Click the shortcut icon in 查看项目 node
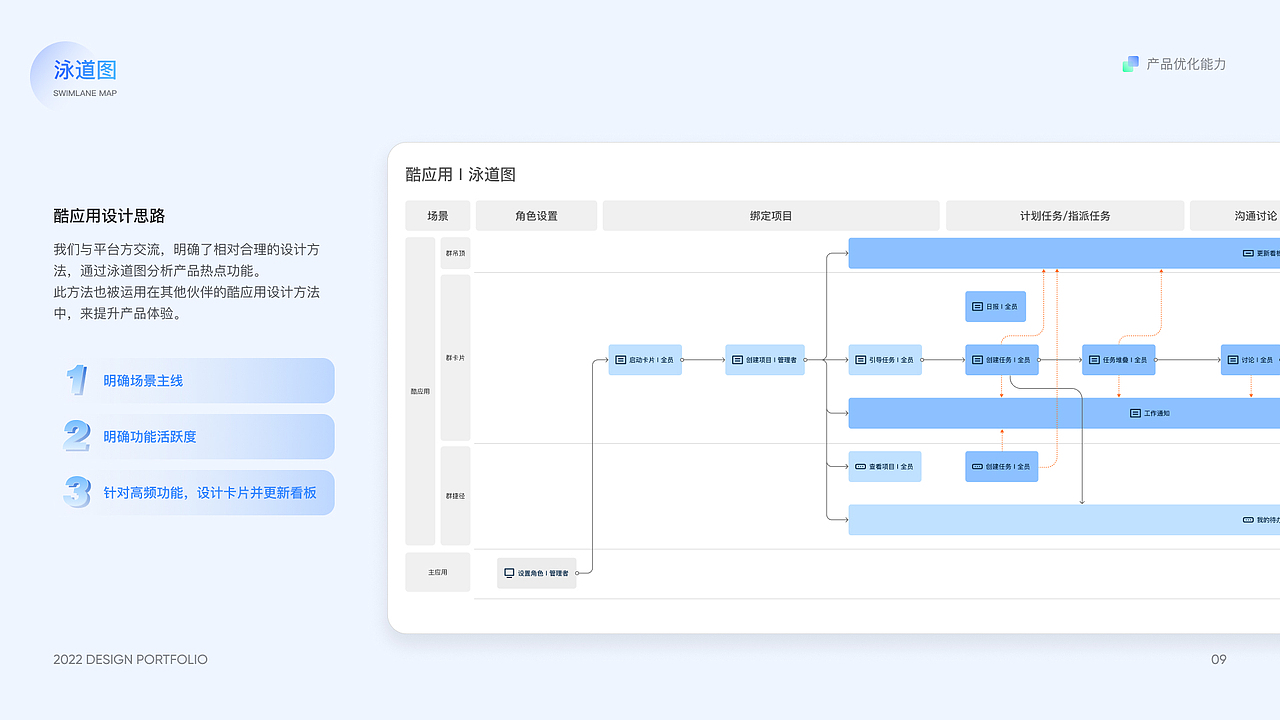This screenshot has height=720, width=1280. click(860, 466)
